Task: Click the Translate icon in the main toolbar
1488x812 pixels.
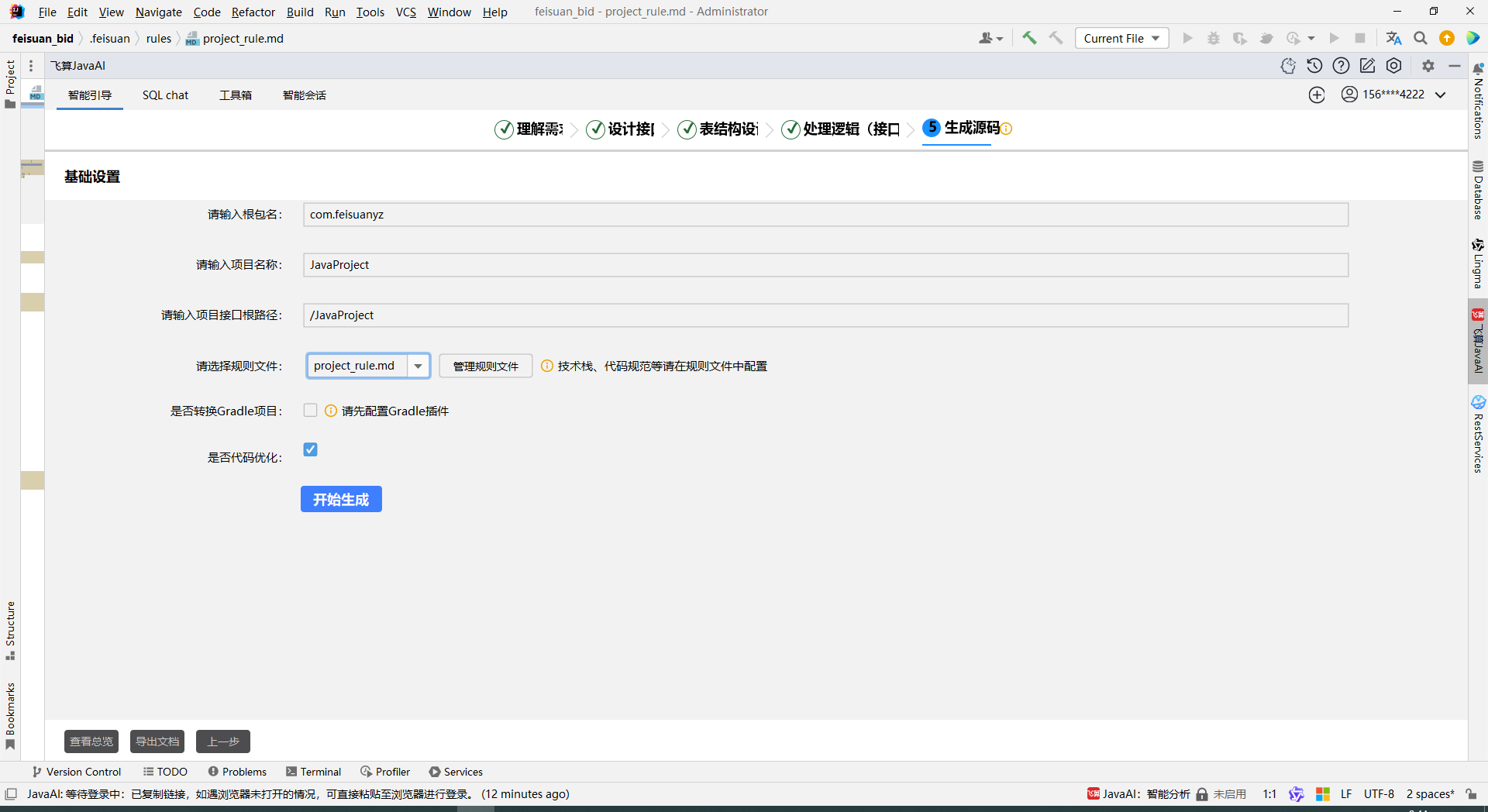Action: pyautogui.click(x=1393, y=38)
